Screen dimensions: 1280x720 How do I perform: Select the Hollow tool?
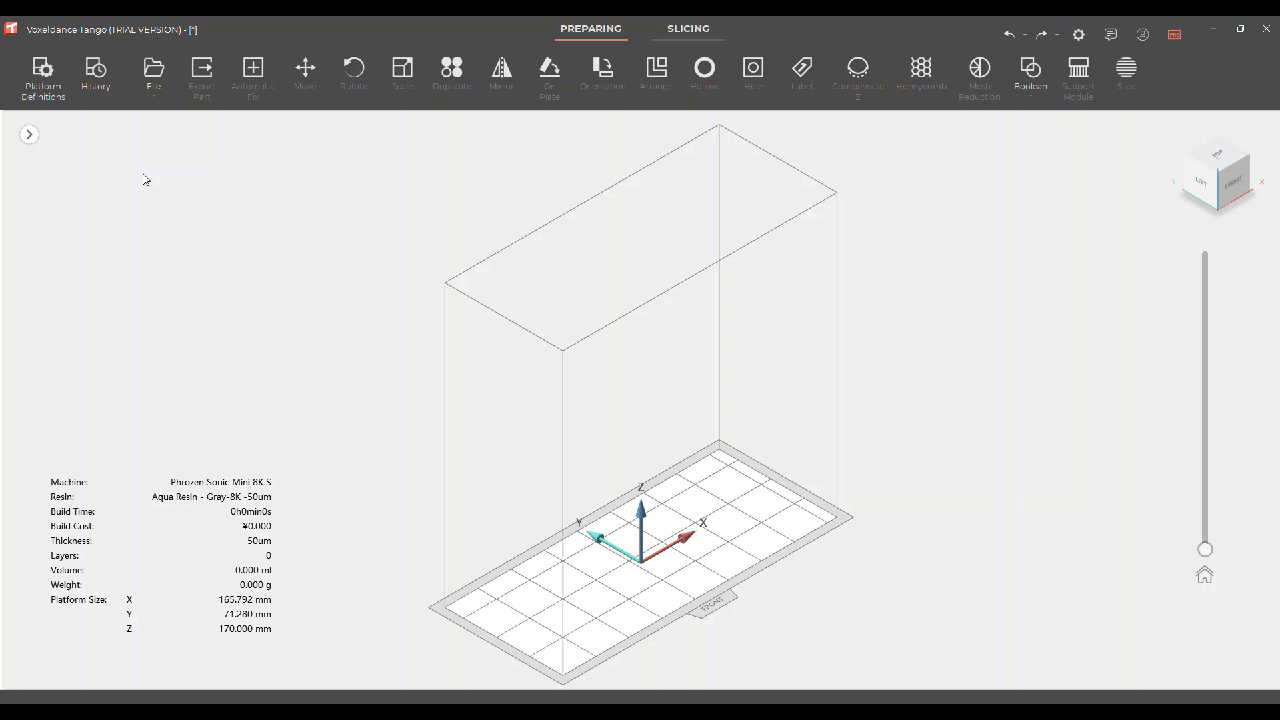(705, 75)
